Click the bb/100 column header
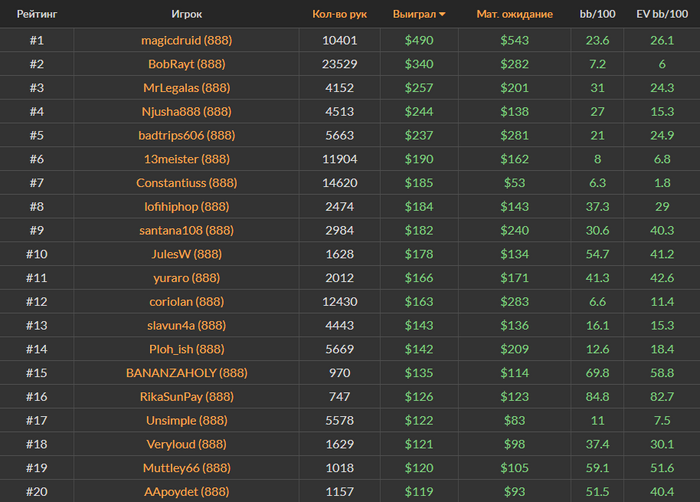 pos(598,15)
